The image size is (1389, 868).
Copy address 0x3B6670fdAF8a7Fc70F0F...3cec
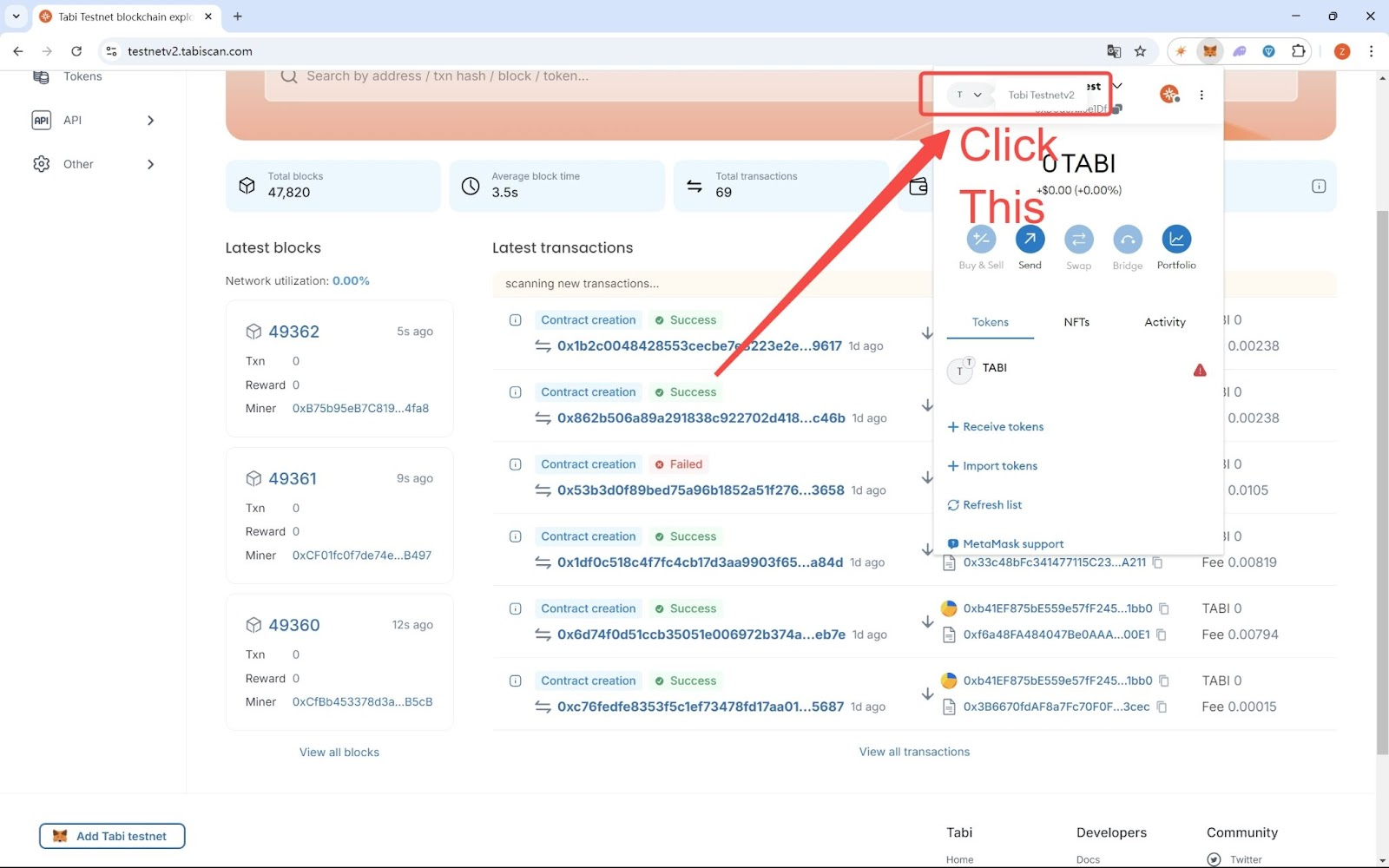tap(1162, 707)
